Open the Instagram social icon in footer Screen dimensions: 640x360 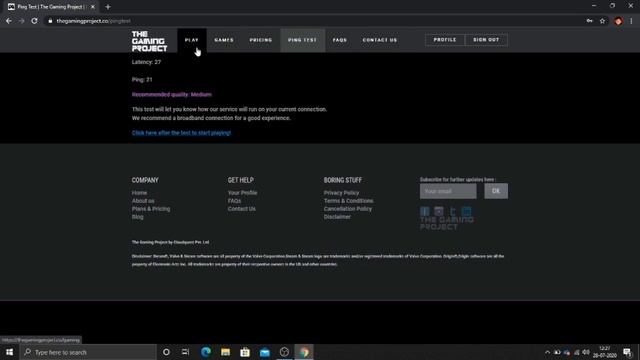438,211
